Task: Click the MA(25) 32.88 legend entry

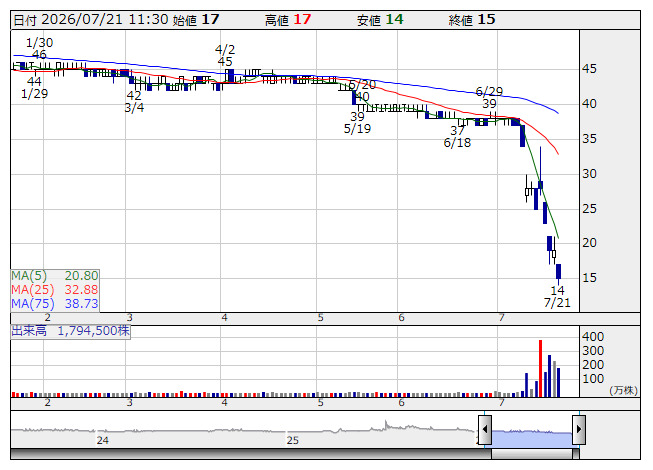Action: tap(55, 289)
